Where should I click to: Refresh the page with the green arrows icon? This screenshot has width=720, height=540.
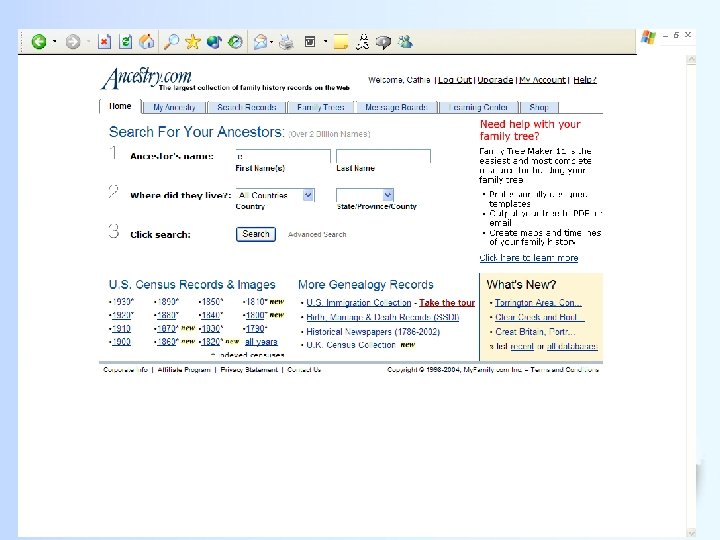coord(125,42)
